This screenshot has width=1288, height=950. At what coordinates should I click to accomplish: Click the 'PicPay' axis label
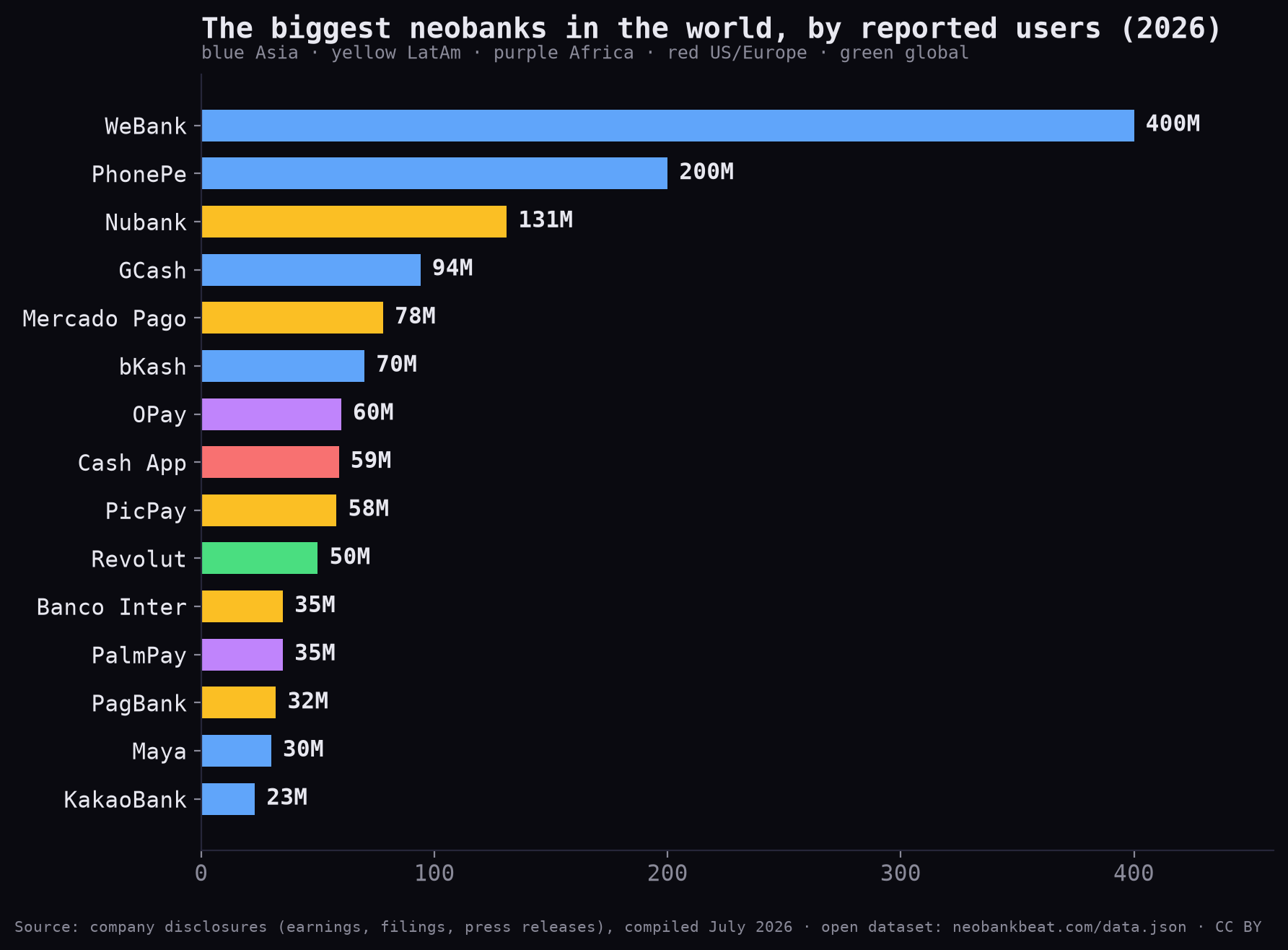click(146, 511)
